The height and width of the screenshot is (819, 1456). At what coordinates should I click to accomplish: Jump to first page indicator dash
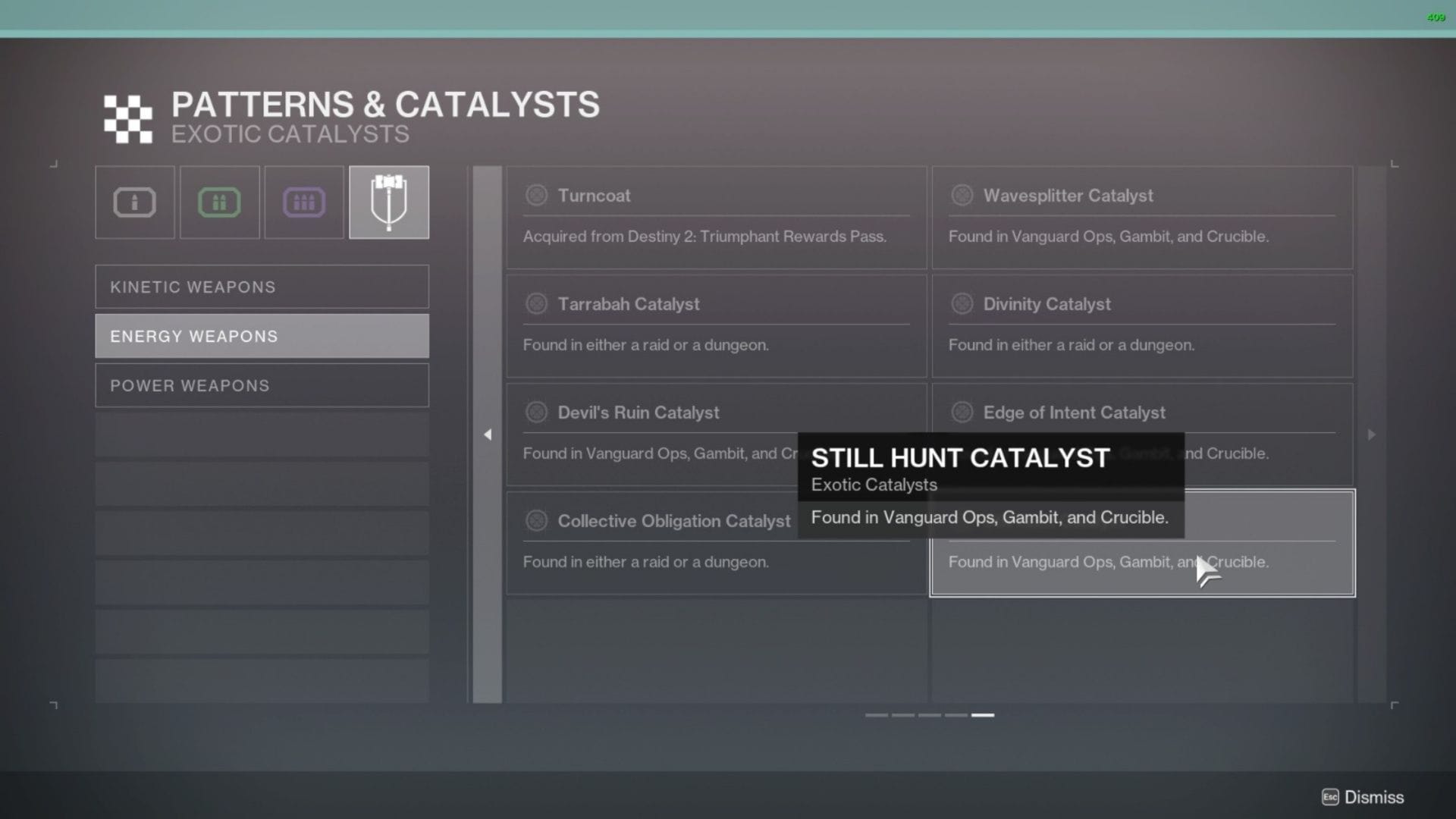(x=876, y=715)
